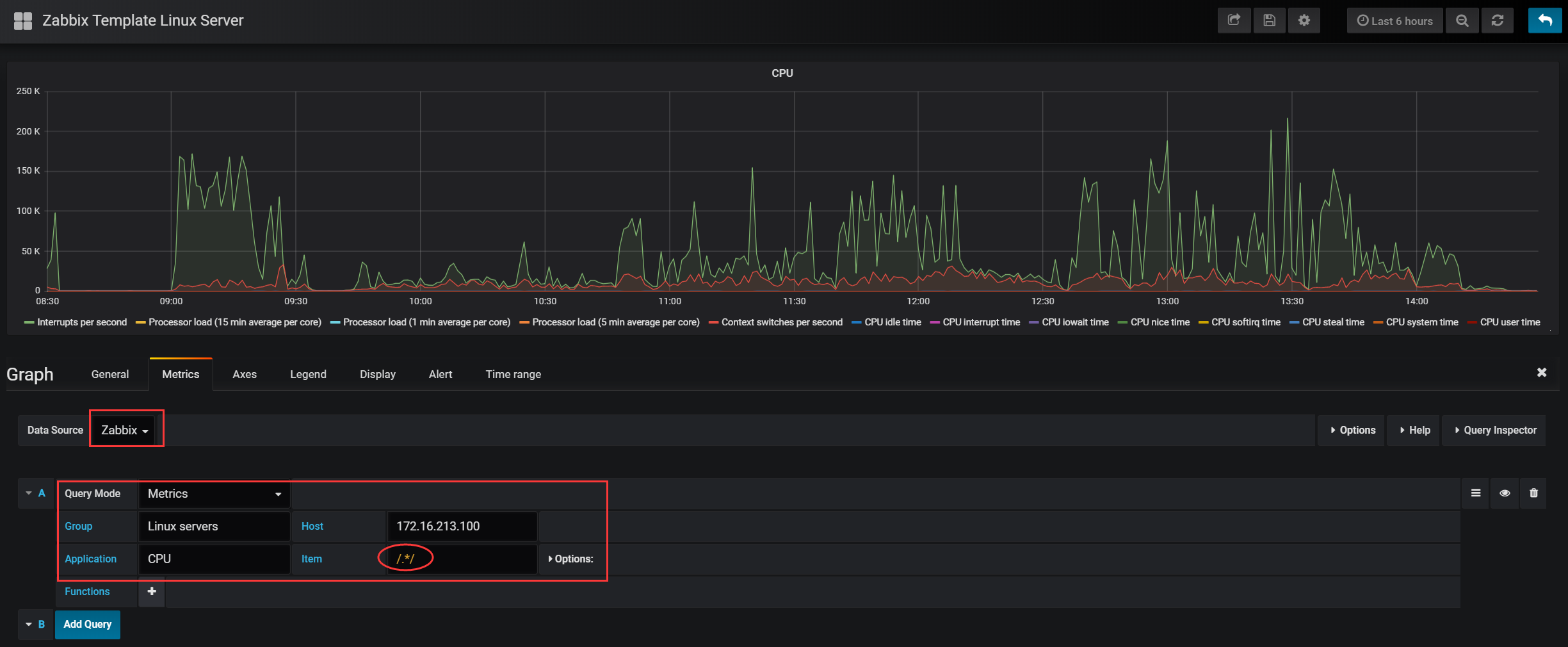Collapse query B with its arrow
The image size is (1568, 647).
pos(29,625)
